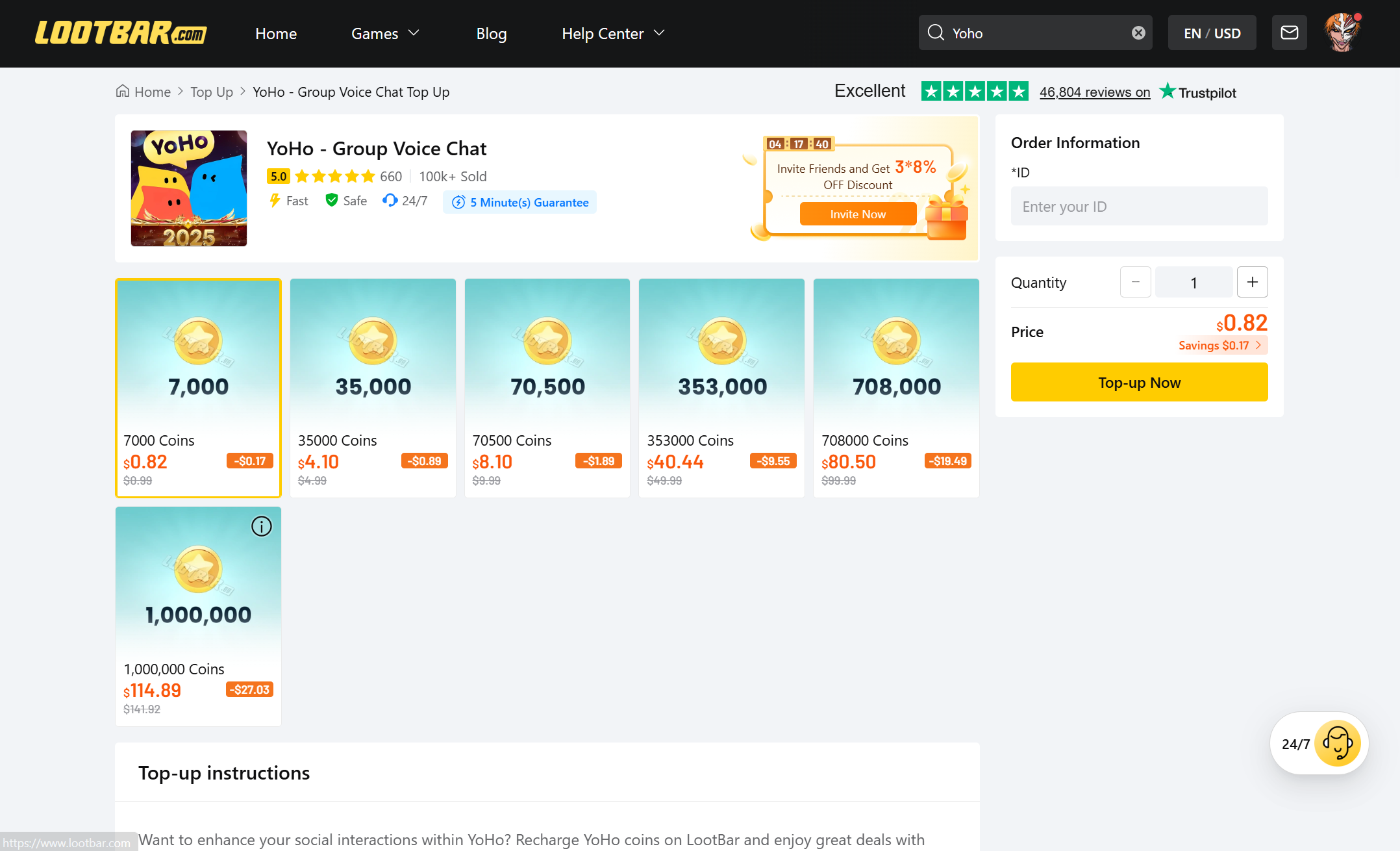Click the Trustpilot logo
1400x851 pixels.
pos(1198,92)
